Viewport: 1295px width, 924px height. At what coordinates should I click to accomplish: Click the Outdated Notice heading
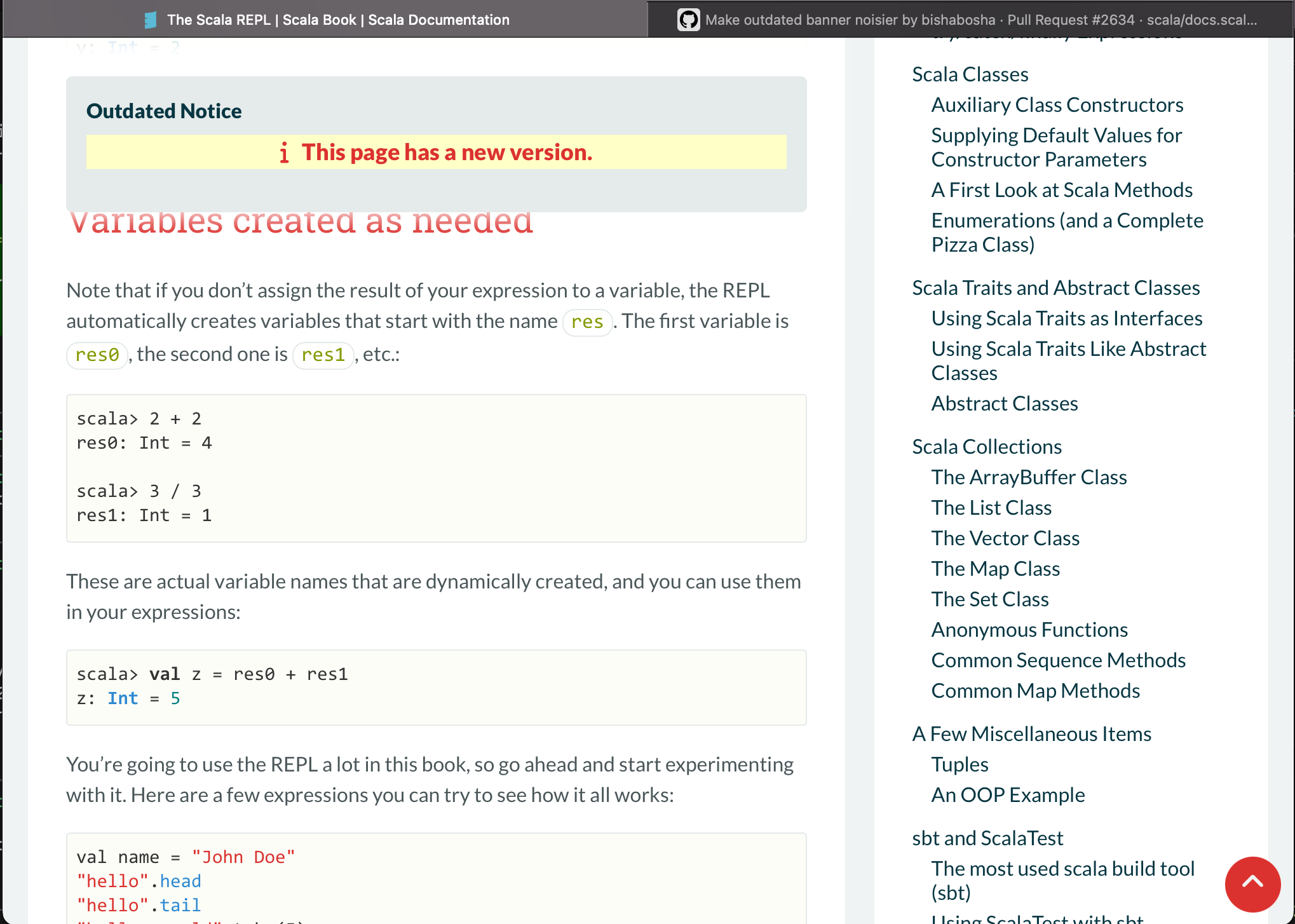pos(164,111)
